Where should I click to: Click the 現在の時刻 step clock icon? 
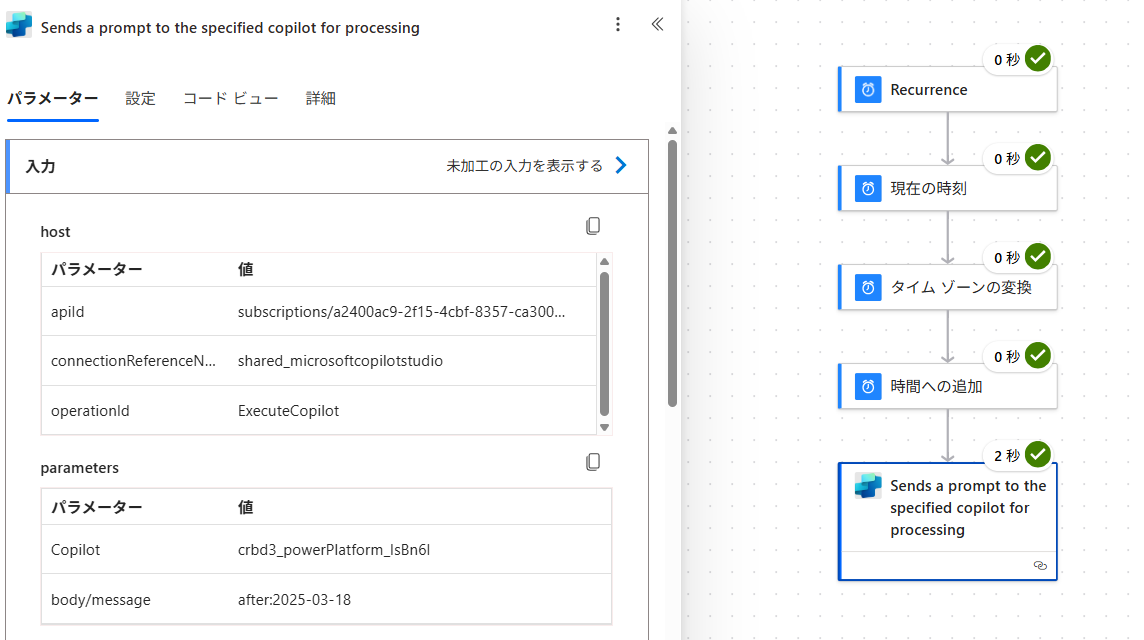(x=867, y=188)
